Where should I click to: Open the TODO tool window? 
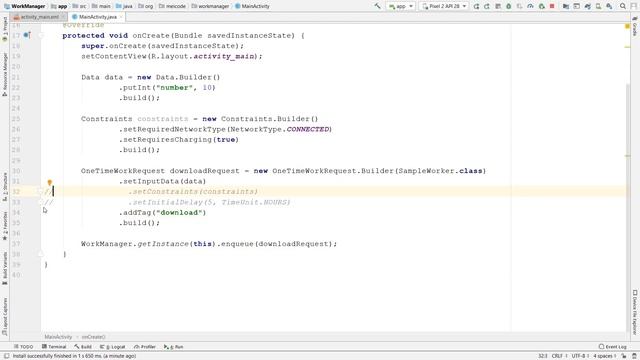tap(23, 347)
